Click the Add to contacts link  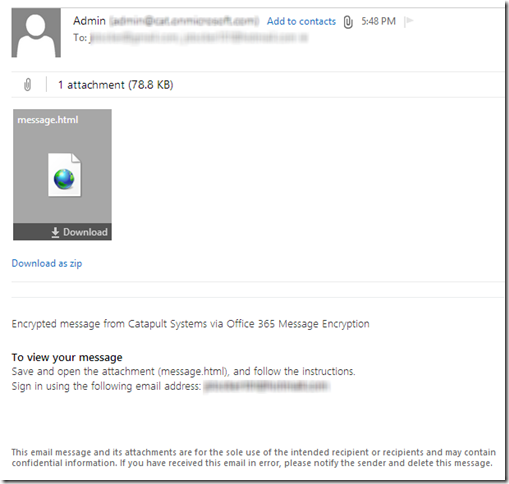click(301, 21)
